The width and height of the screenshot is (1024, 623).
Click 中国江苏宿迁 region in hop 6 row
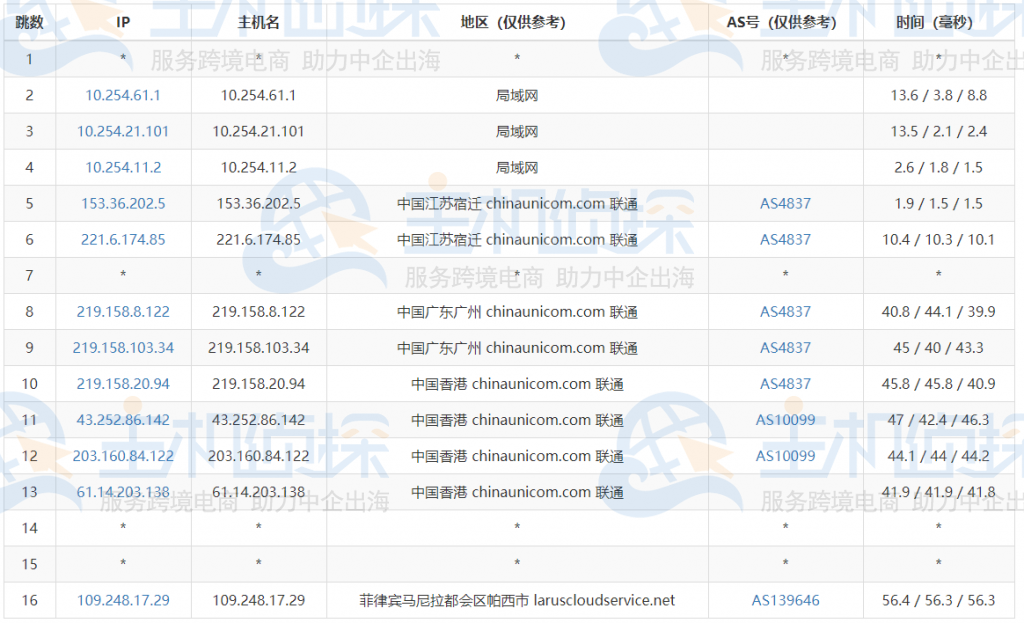point(517,240)
